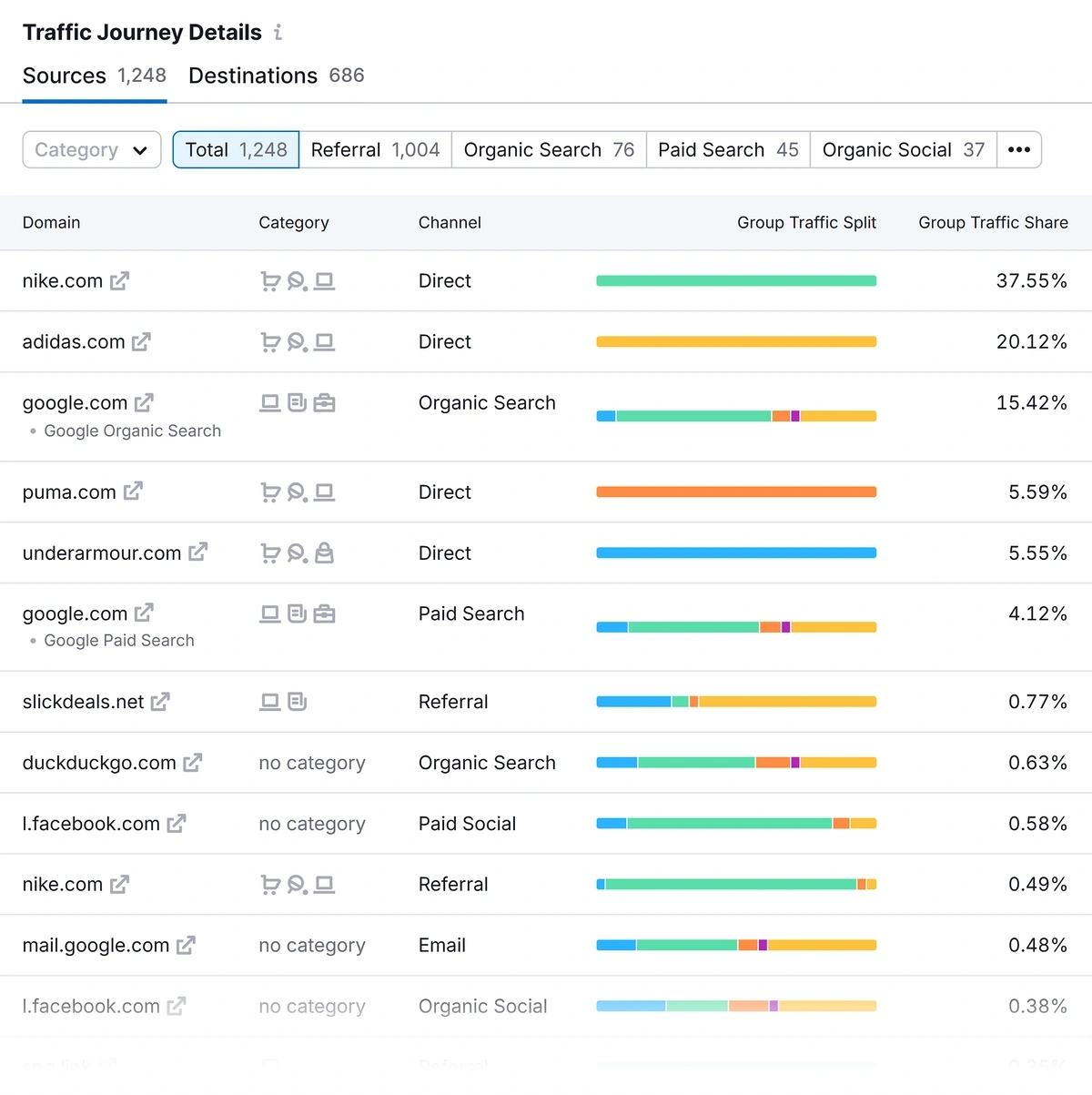Click briefcase category icon in Google Organic Search row
This screenshot has width=1092, height=1095.
click(324, 402)
